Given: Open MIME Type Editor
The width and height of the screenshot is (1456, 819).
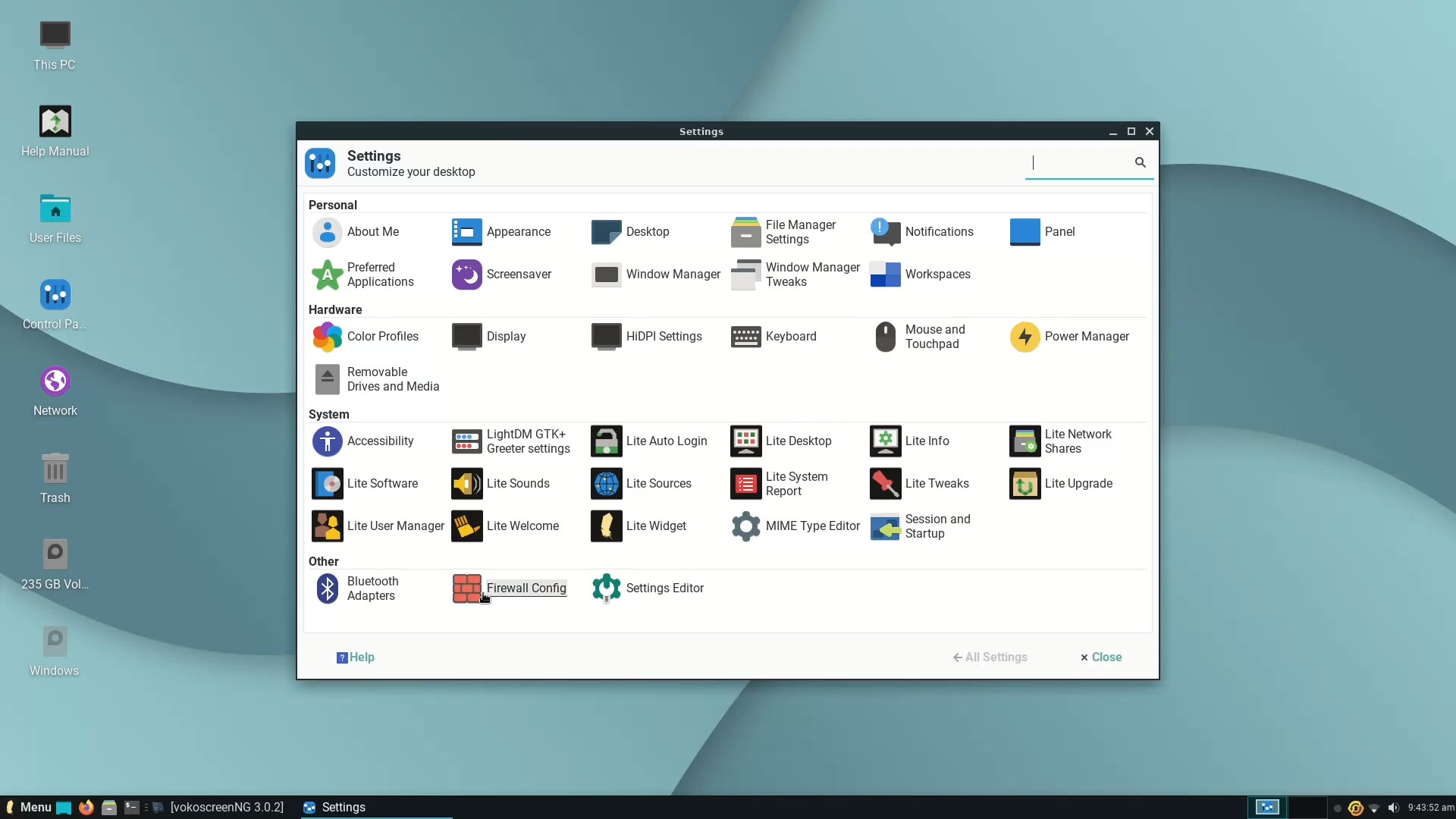Looking at the screenshot, I should pyautogui.click(x=796, y=526).
